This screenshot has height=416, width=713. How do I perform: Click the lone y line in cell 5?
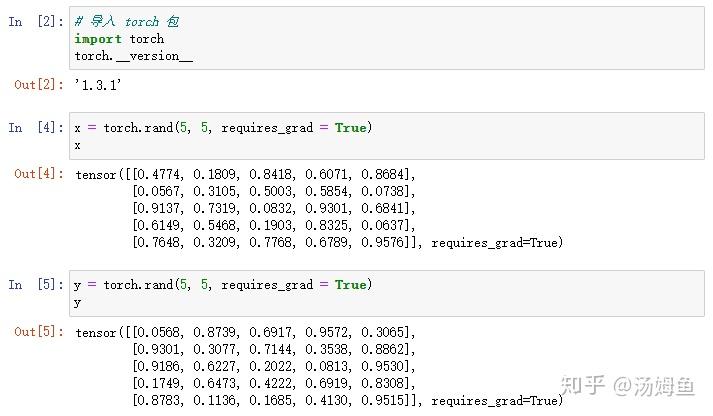point(78,302)
